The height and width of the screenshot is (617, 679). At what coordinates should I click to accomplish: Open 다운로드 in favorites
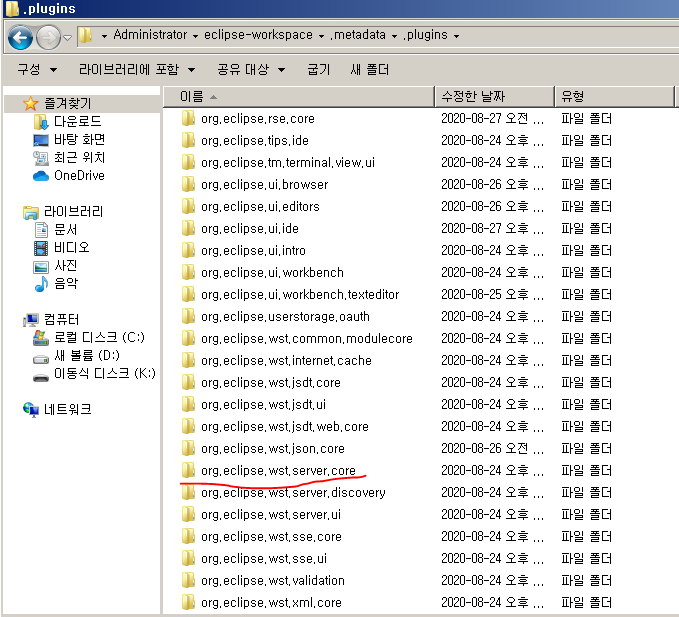tap(78, 121)
